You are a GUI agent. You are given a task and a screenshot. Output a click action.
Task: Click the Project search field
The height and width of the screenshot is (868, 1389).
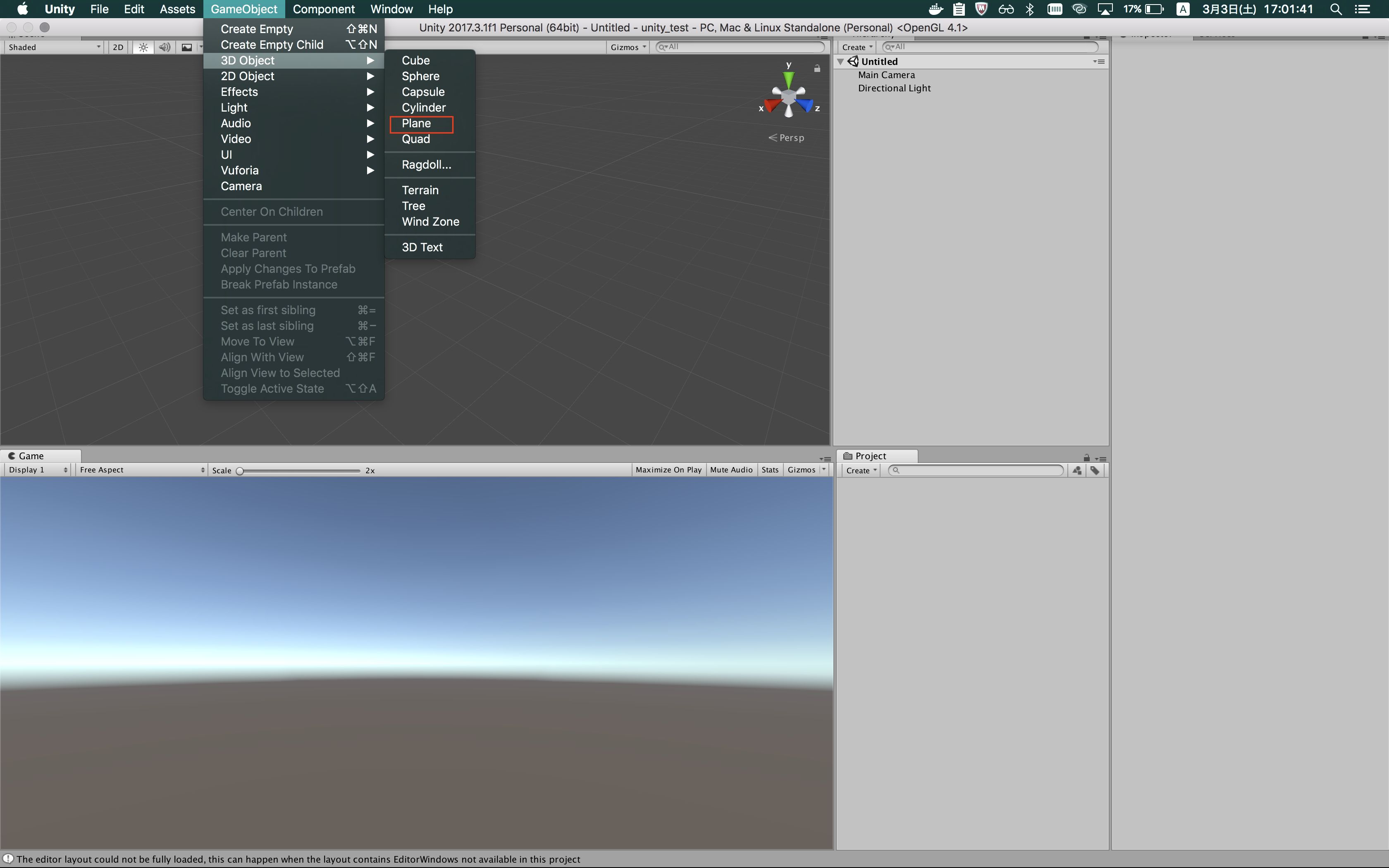pyautogui.click(x=976, y=470)
